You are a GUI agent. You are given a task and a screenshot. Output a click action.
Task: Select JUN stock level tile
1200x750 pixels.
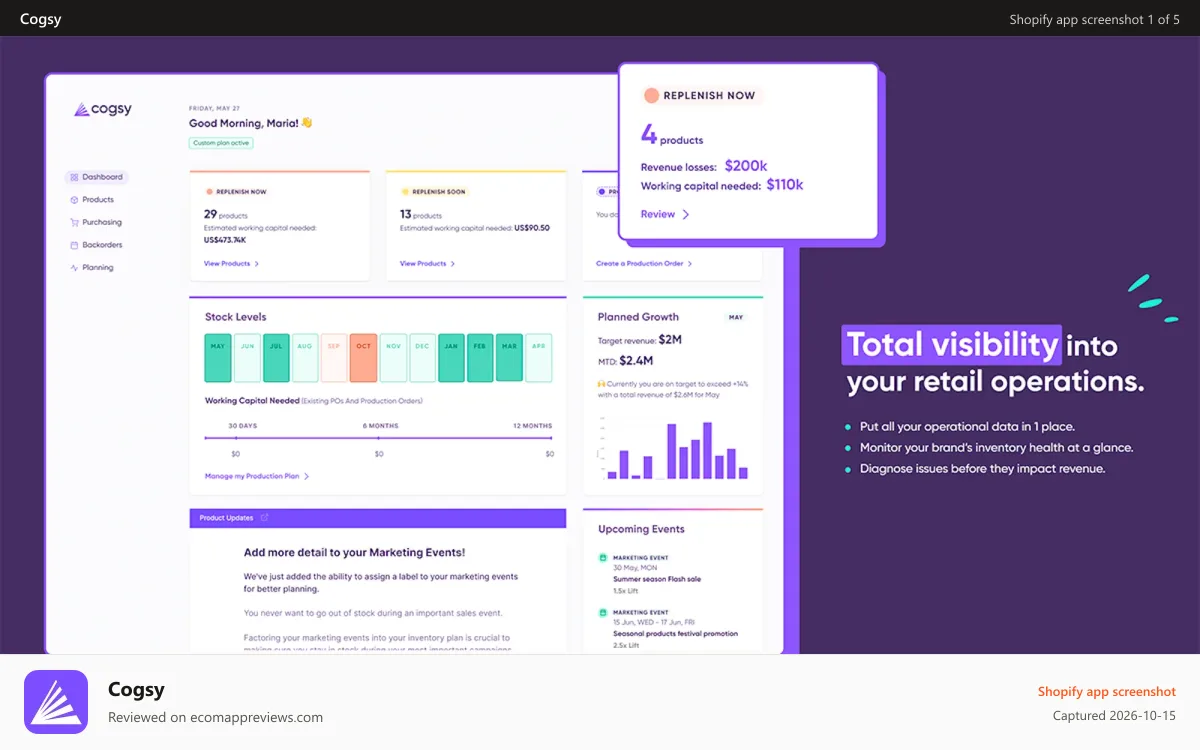[x=247, y=358]
